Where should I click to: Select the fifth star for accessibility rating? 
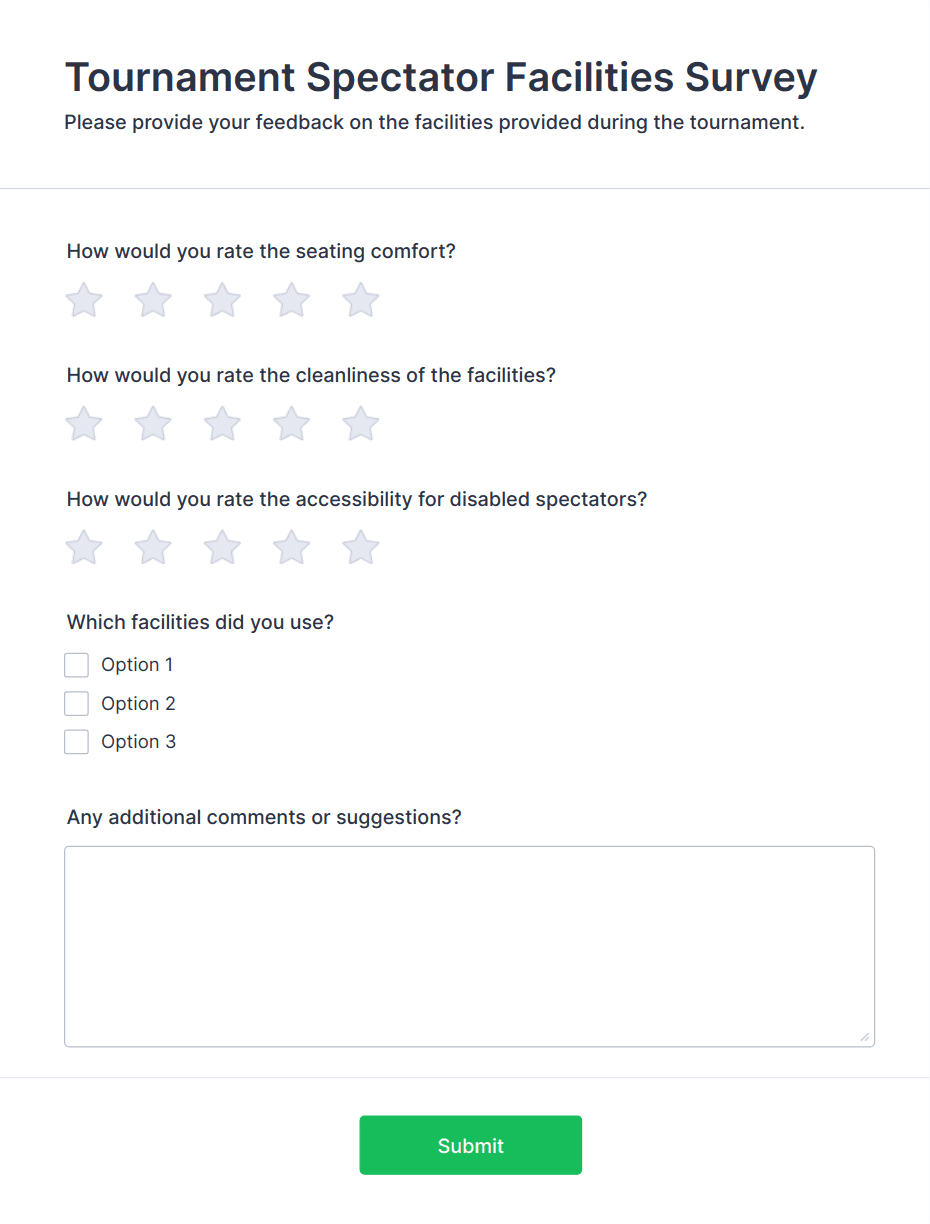click(360, 547)
